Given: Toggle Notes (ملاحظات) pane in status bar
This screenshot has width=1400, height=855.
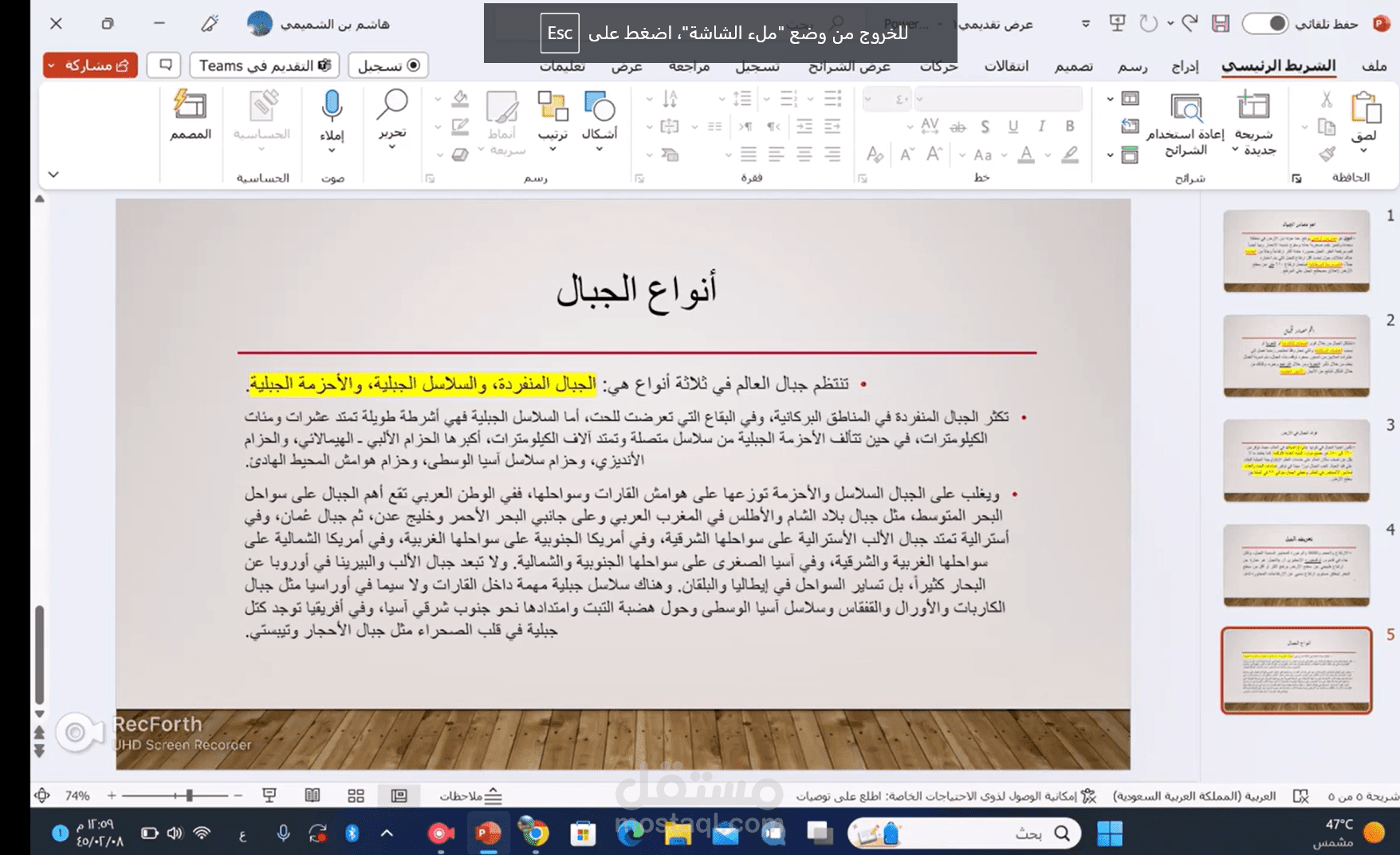Looking at the screenshot, I should point(470,795).
